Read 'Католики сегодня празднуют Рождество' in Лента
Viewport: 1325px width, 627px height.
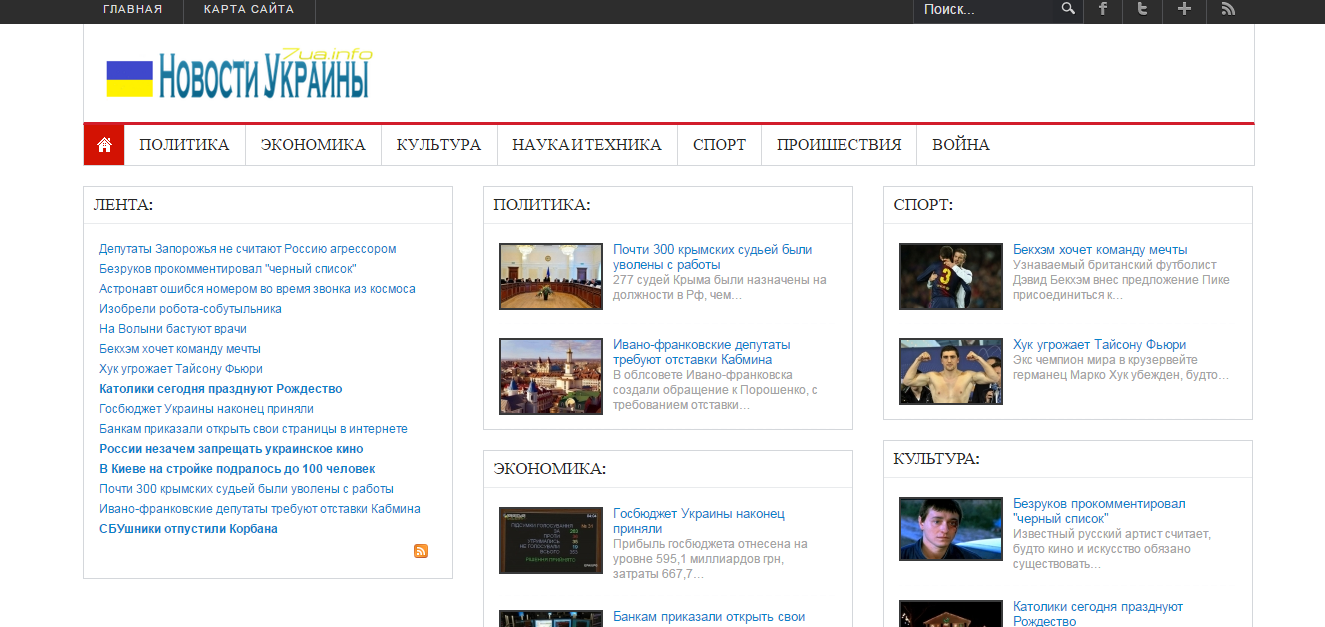(x=220, y=389)
